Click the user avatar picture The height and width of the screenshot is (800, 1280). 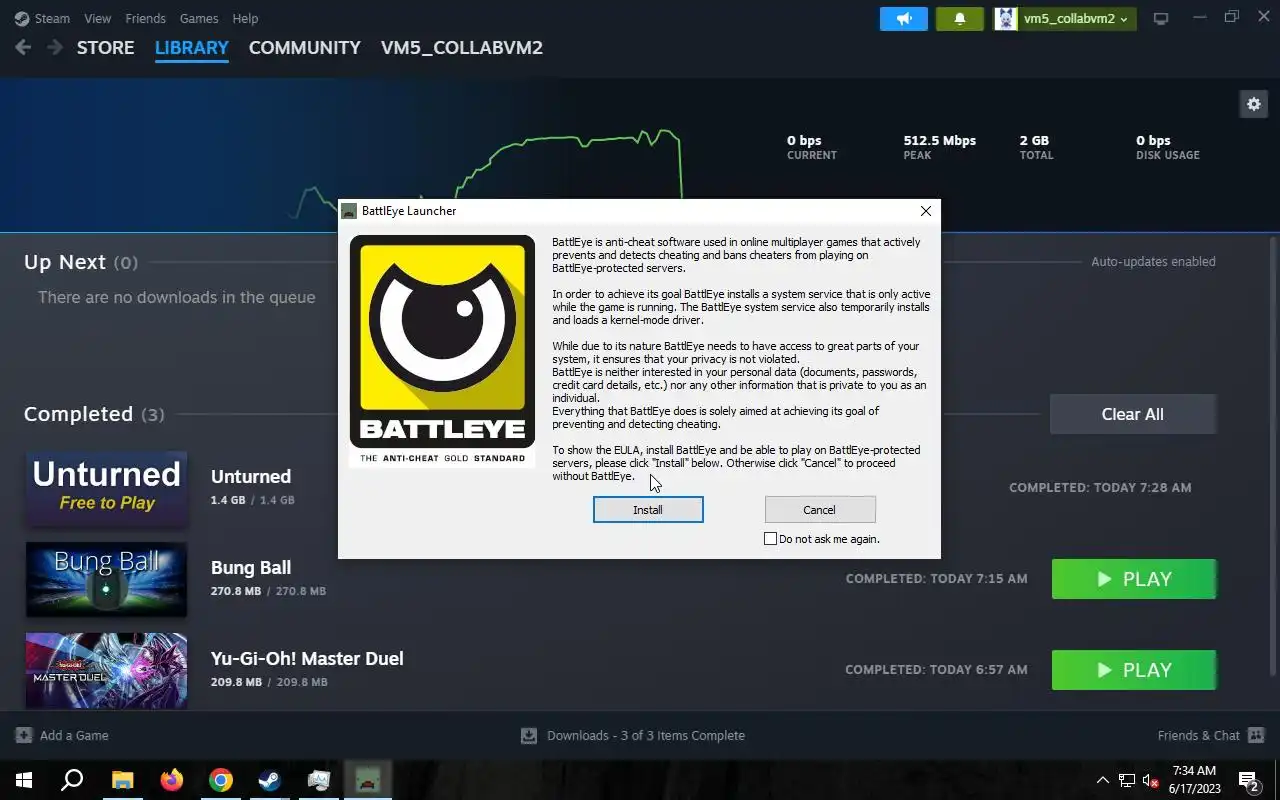[1006, 18]
